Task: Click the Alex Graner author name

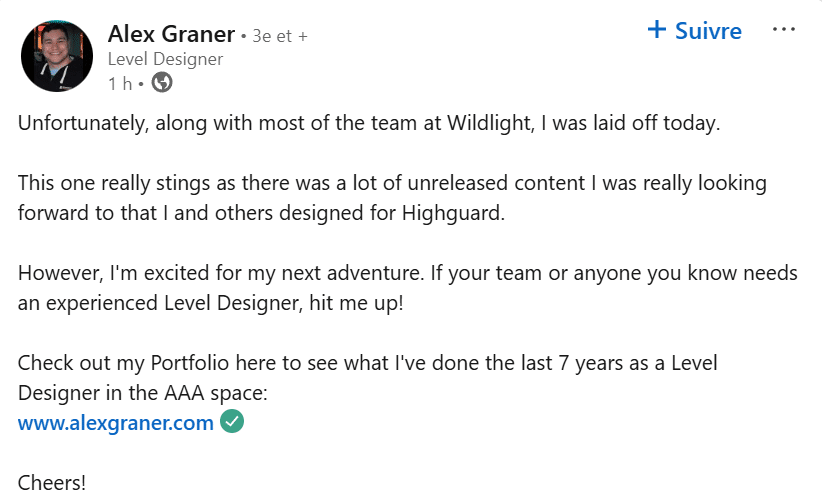Action: tap(171, 35)
